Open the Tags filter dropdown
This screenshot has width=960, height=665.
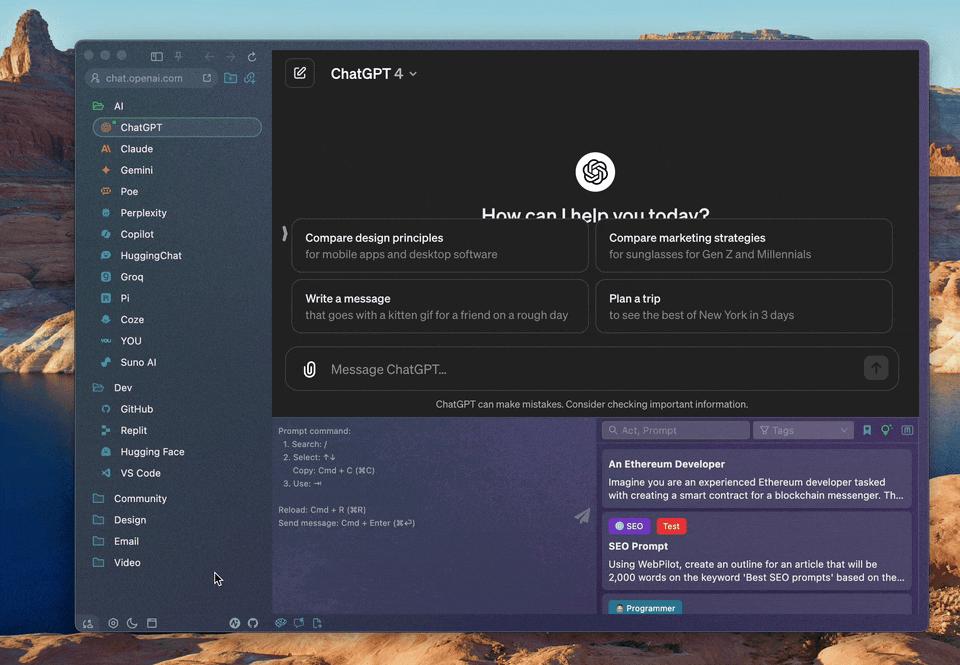pos(803,430)
